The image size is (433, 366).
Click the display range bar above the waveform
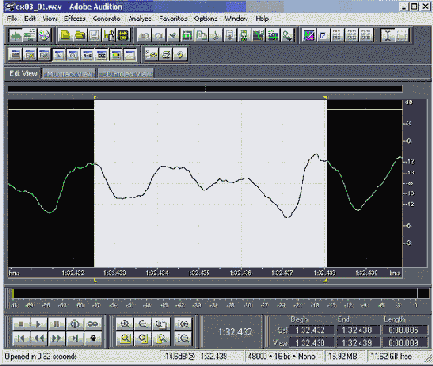(205, 89)
